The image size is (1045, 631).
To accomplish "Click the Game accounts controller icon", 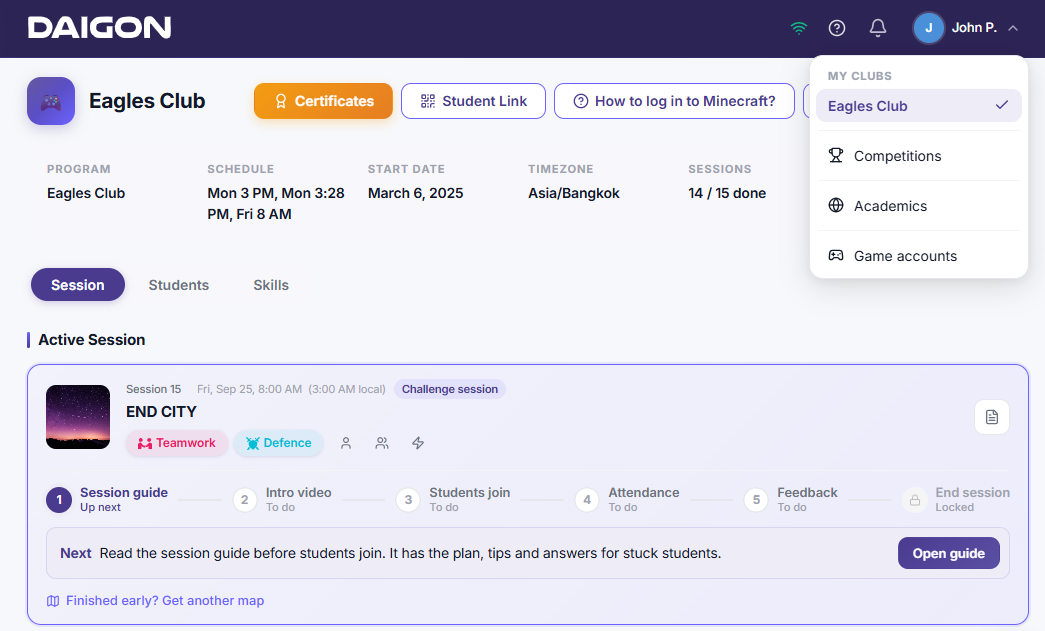I will 836,255.
